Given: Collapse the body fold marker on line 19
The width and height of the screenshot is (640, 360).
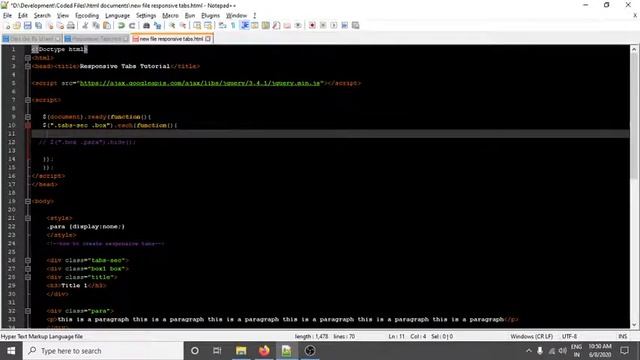Looking at the screenshot, I should point(28,201).
